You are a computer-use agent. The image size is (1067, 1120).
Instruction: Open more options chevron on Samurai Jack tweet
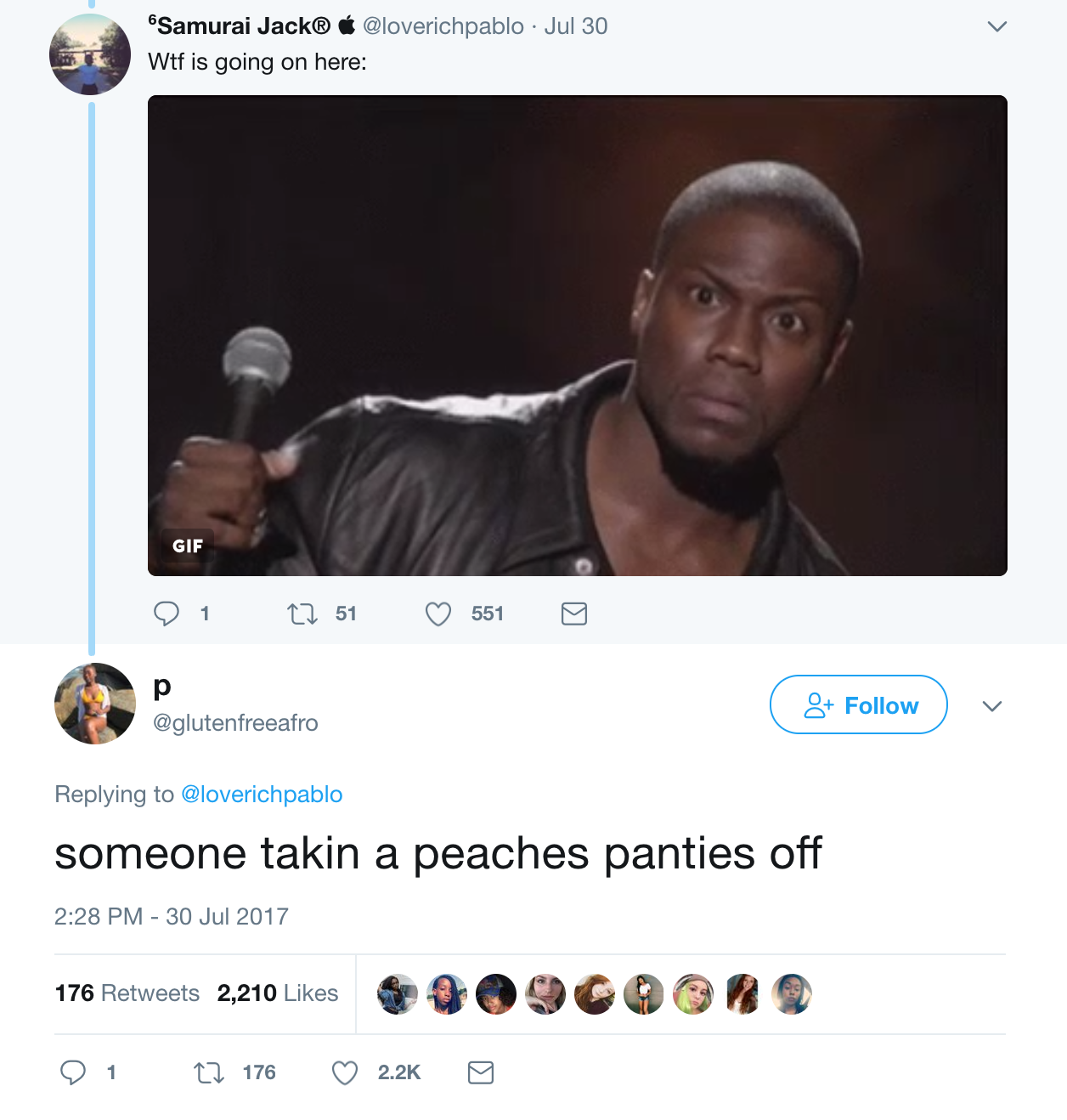(x=997, y=26)
